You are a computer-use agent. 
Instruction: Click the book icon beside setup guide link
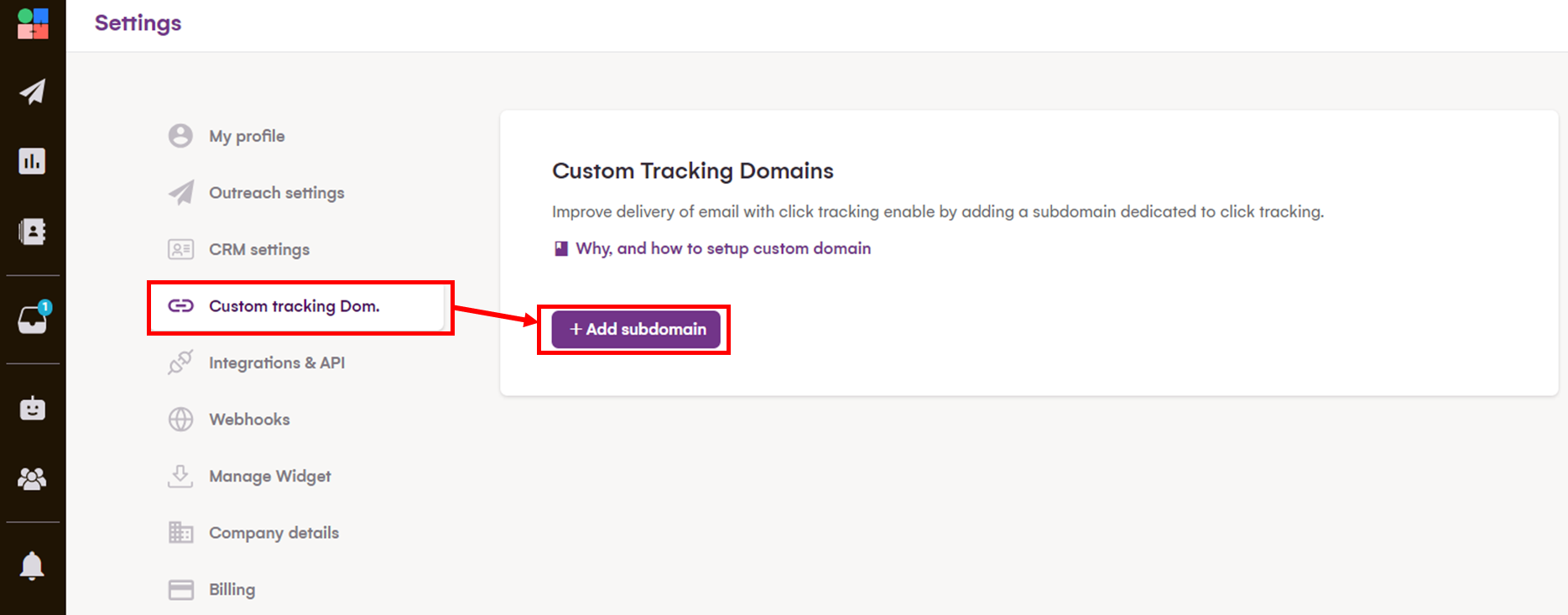[561, 248]
